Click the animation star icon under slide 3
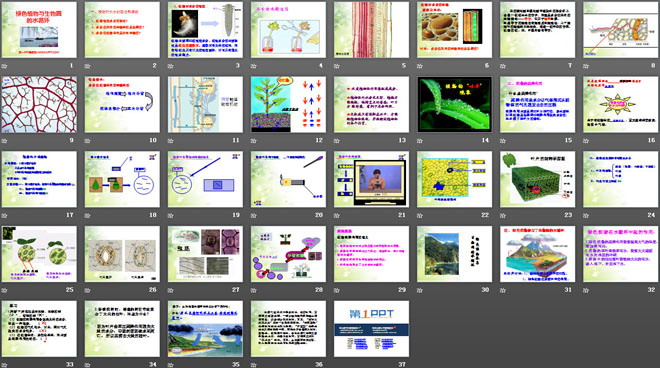This screenshot has height=368, width=660. [x=171, y=66]
